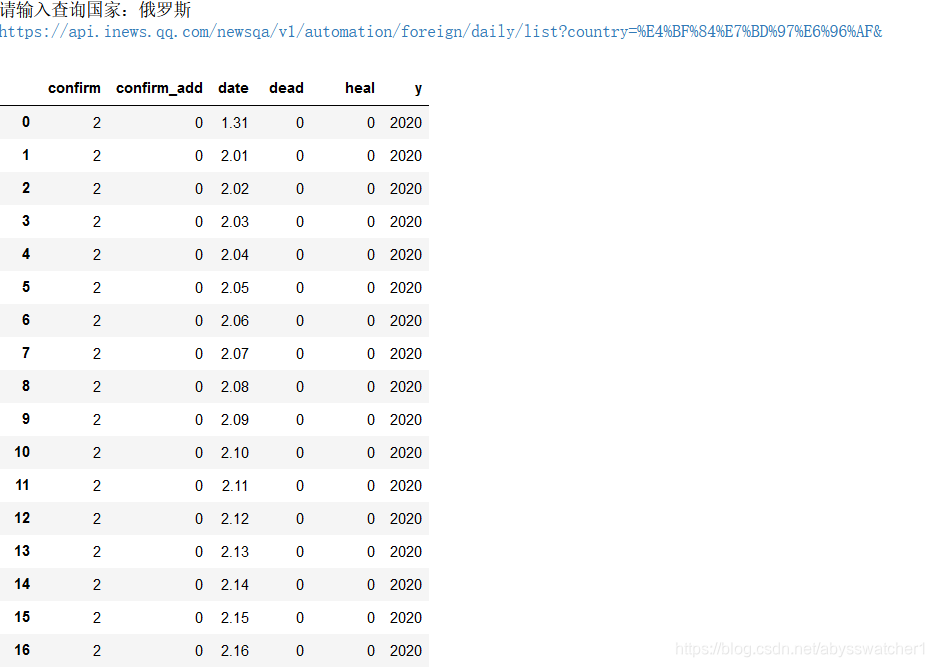Select date cell 1.31
Screen dimensions: 934x667
(235, 123)
